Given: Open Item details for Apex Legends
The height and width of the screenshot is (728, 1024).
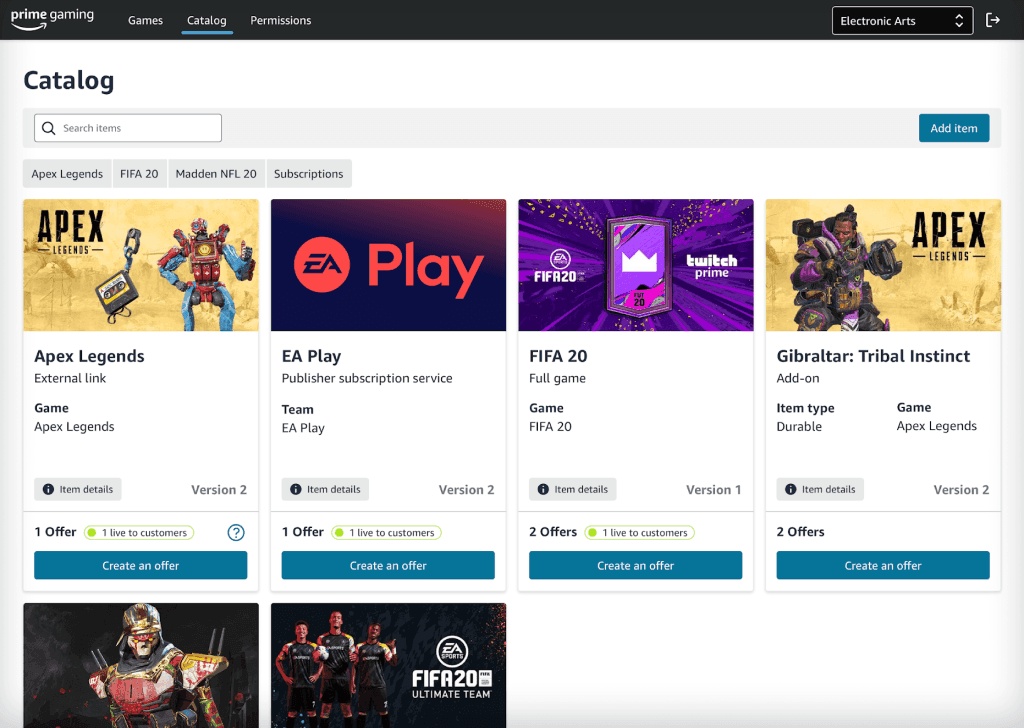Looking at the screenshot, I should [x=78, y=489].
